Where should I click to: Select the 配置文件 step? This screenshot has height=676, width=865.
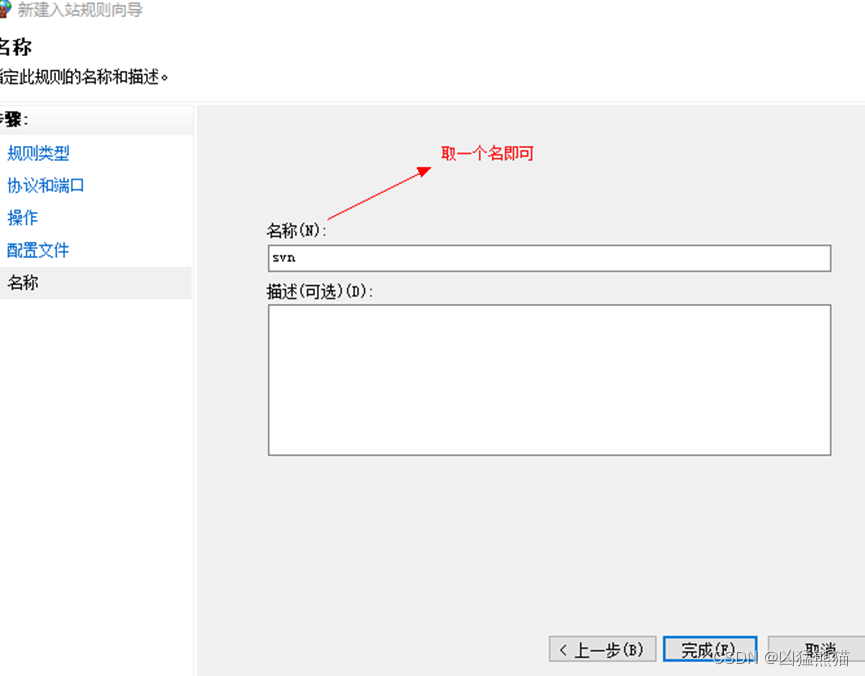[x=38, y=250]
